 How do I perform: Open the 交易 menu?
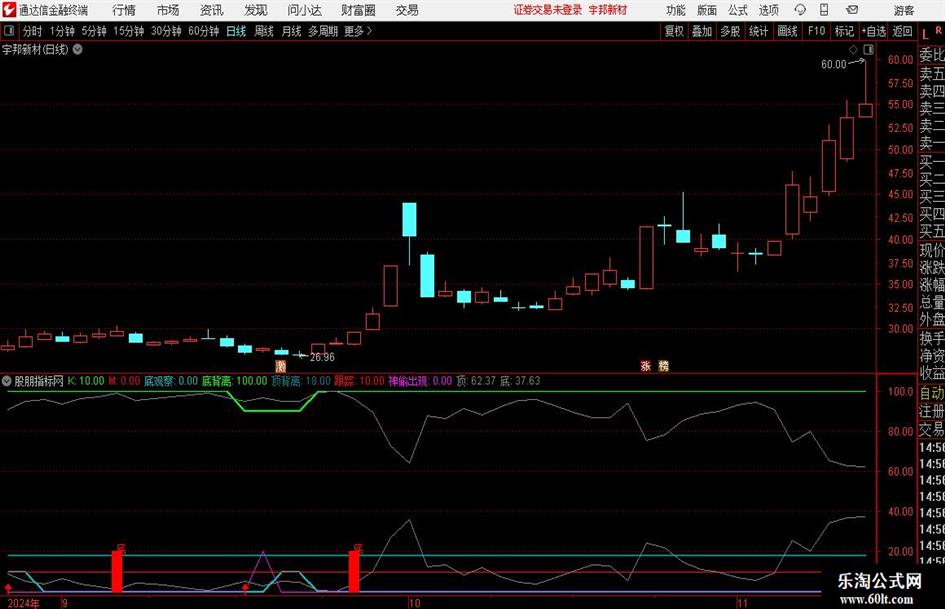(407, 10)
